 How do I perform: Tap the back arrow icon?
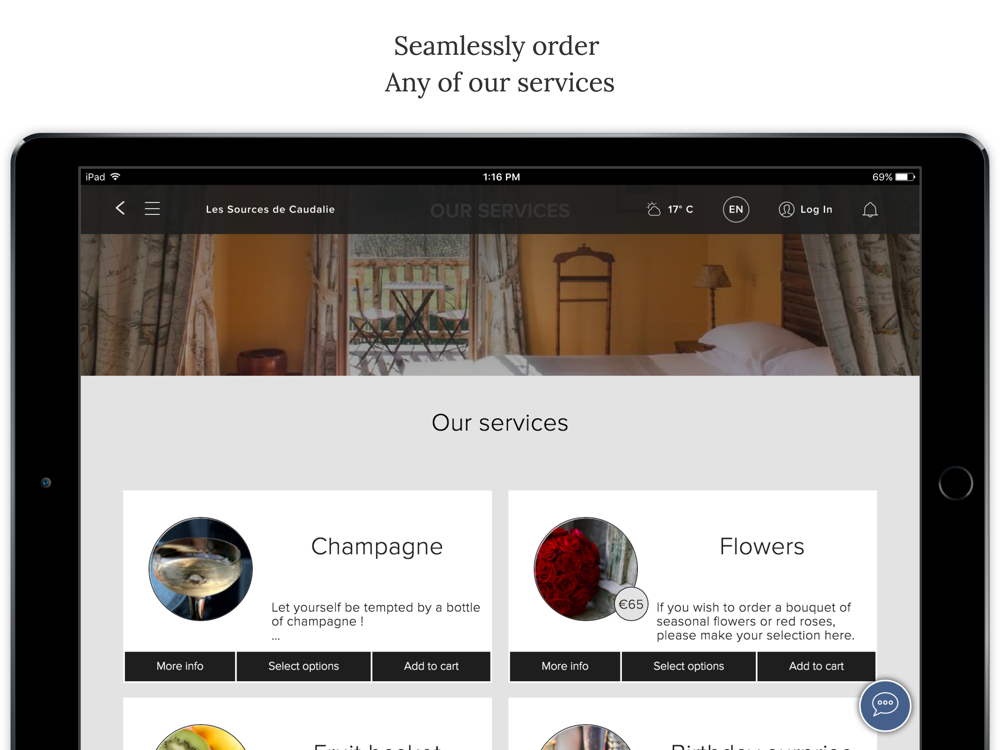120,208
